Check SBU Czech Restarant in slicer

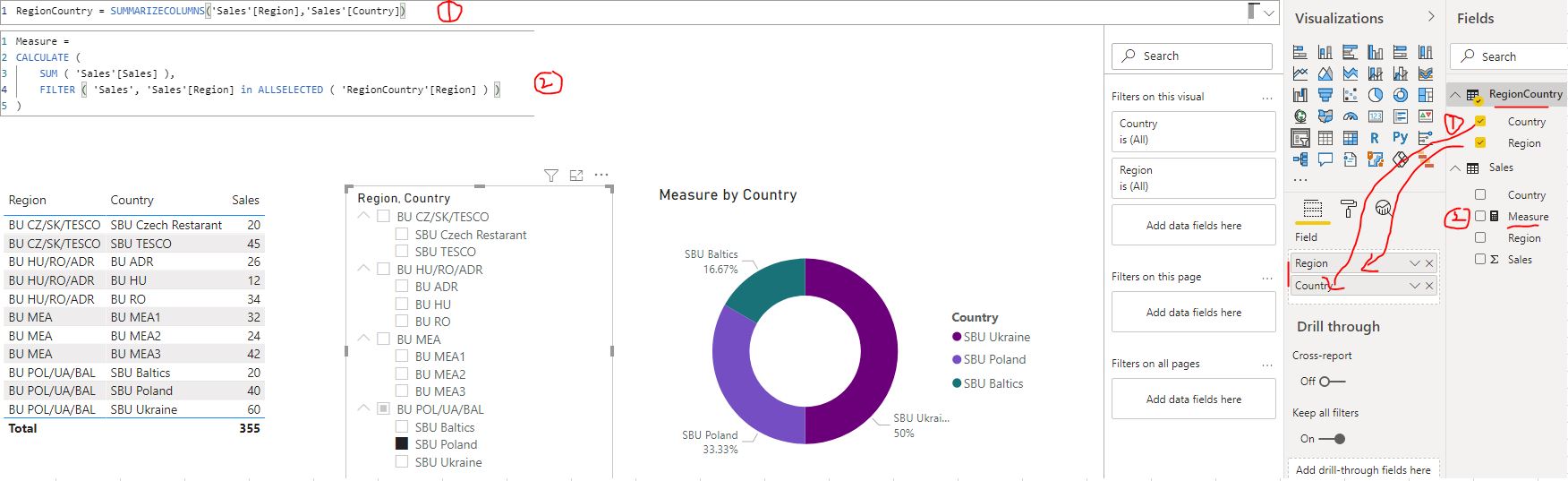(402, 235)
